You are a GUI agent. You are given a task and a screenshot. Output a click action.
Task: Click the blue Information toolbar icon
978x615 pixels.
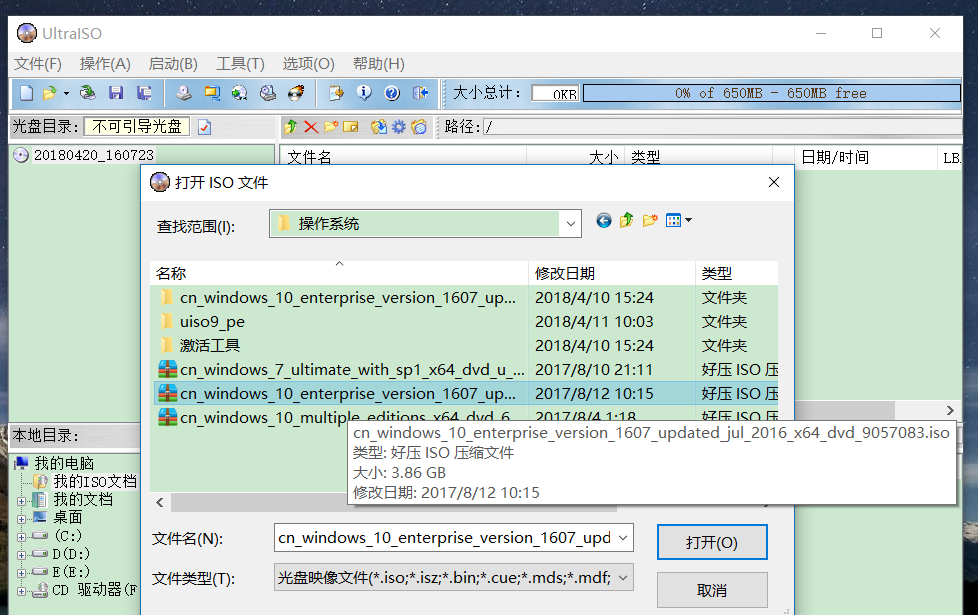pos(364,93)
